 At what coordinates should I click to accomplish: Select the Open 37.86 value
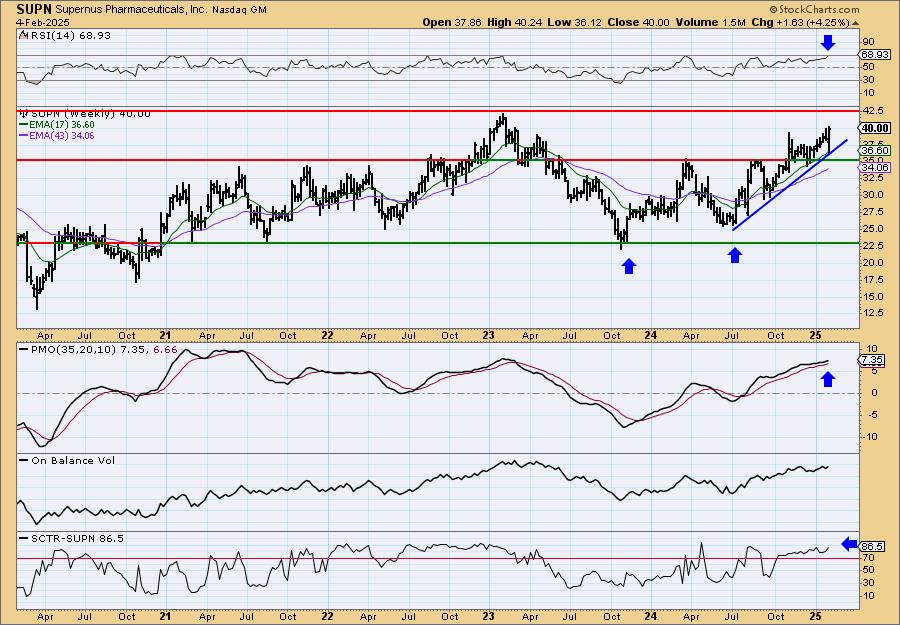[452, 22]
